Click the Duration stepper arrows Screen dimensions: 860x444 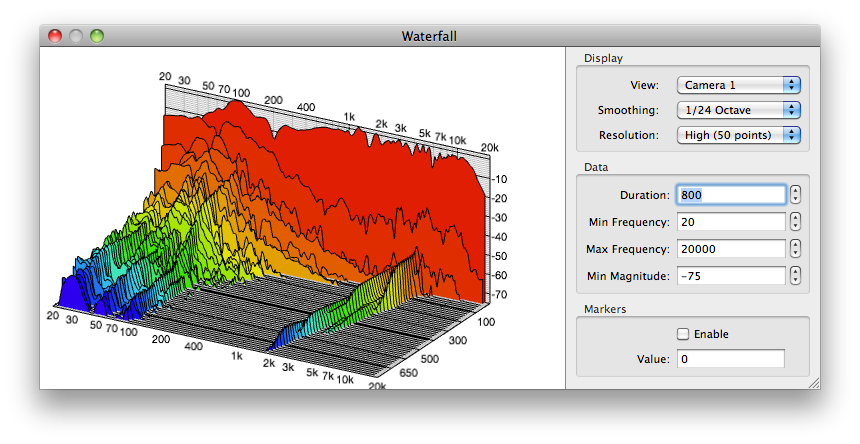(x=795, y=195)
